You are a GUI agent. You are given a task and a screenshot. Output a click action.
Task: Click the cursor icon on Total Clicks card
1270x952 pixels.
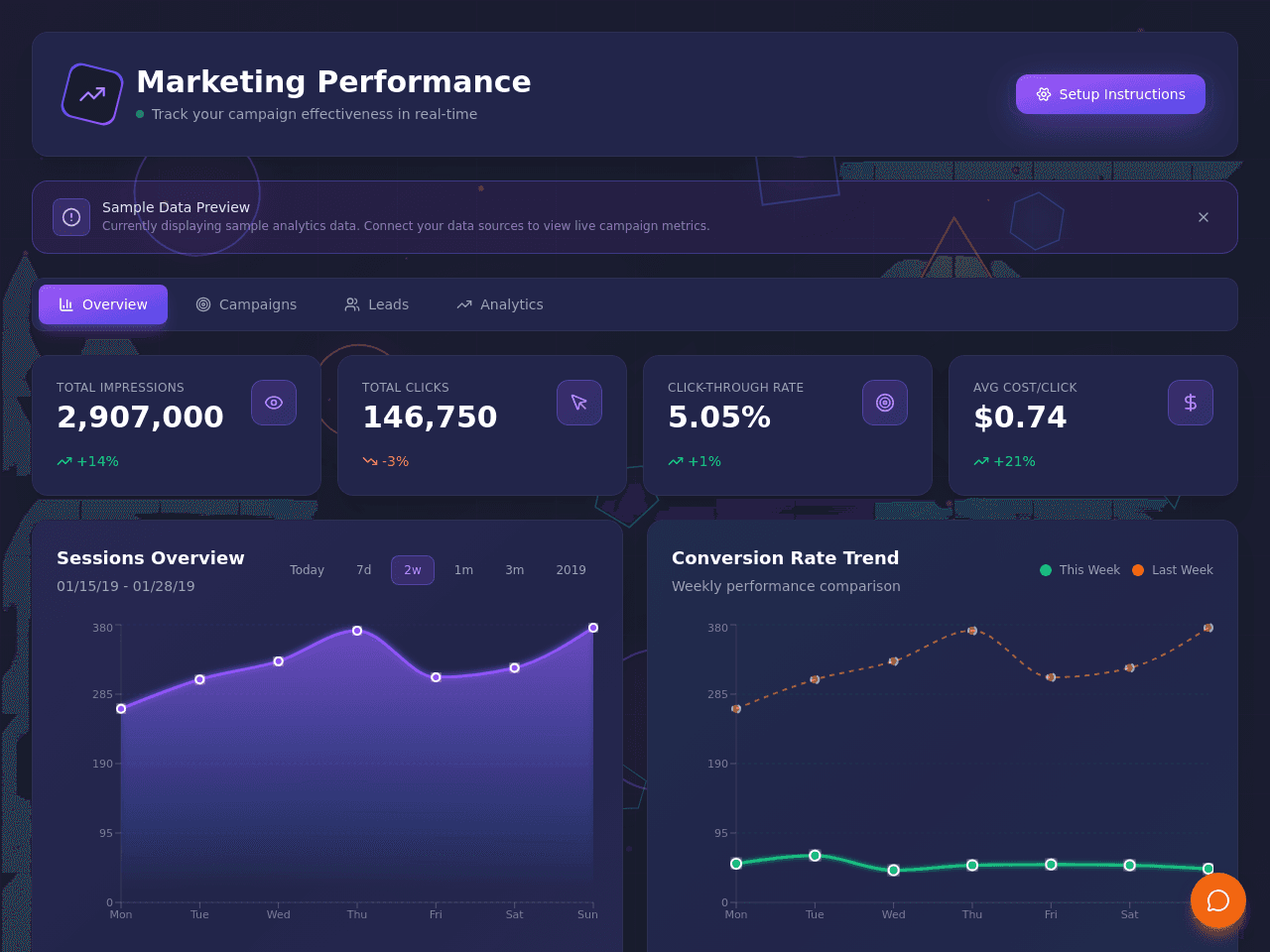tap(579, 403)
